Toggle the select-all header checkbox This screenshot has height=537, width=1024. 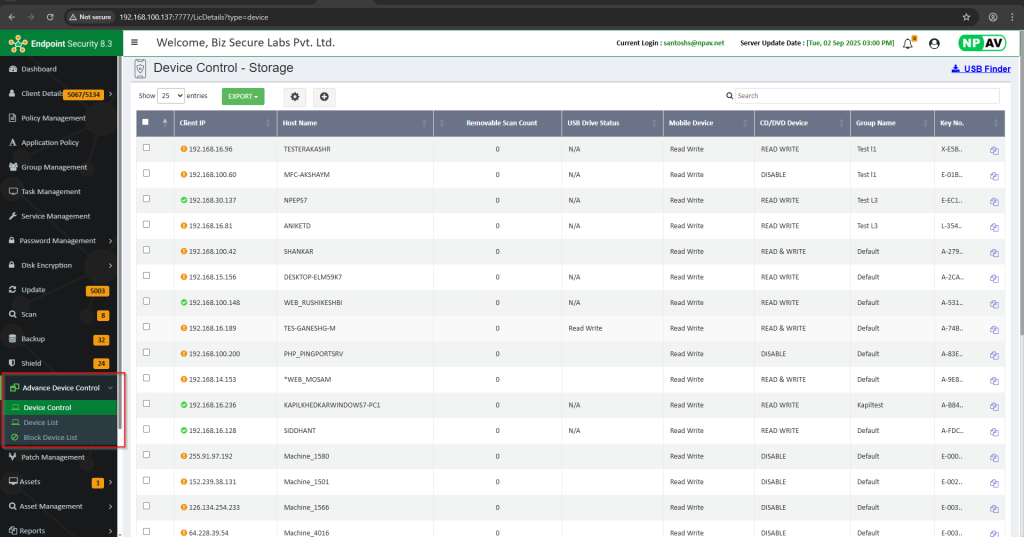point(146,122)
